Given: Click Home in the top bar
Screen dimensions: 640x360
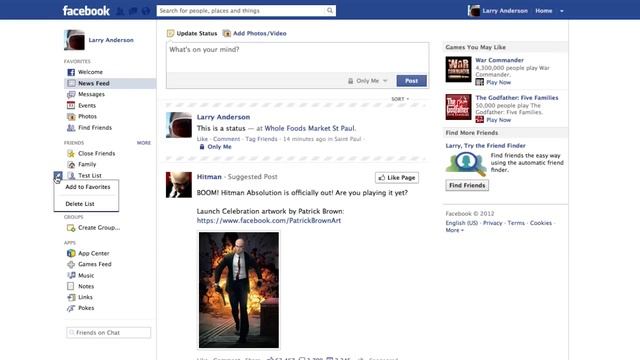Looking at the screenshot, I should pos(544,11).
